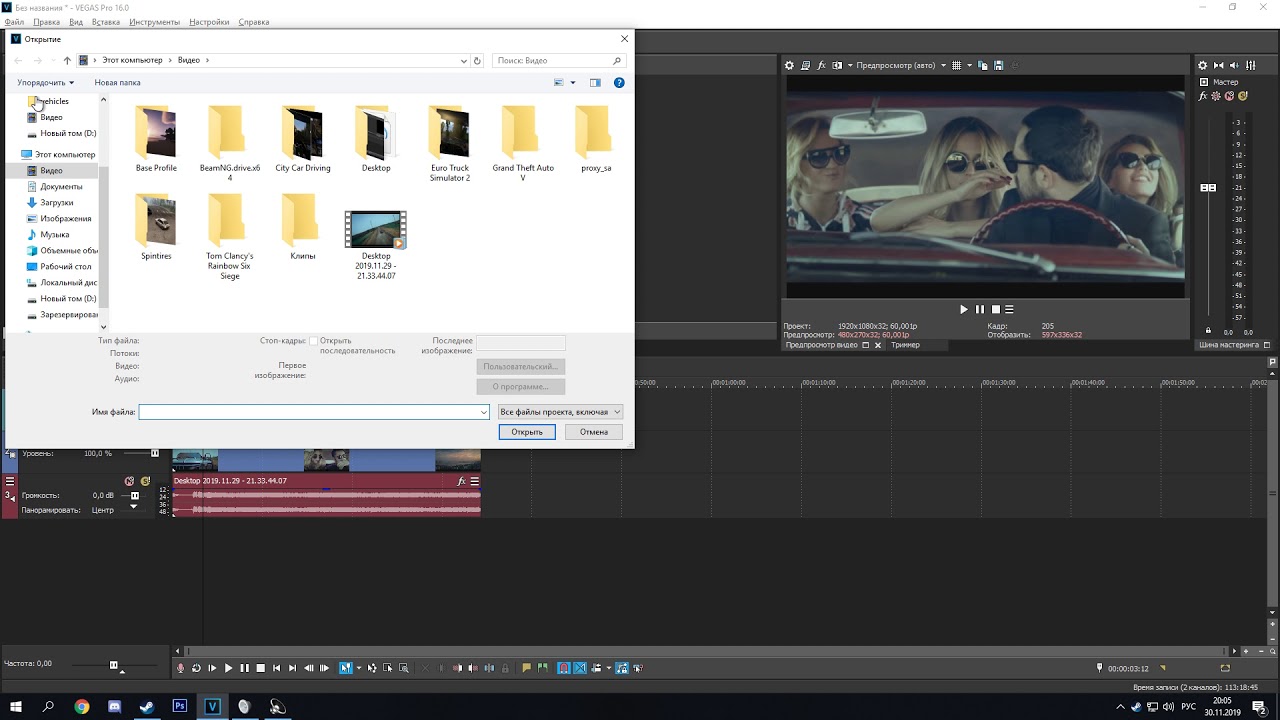Toggle loop playback in timeline transport

tap(196, 668)
